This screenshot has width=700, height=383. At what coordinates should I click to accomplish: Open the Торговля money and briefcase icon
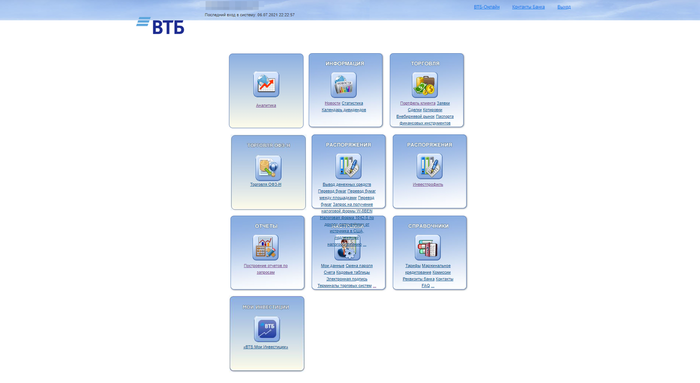[x=425, y=85]
